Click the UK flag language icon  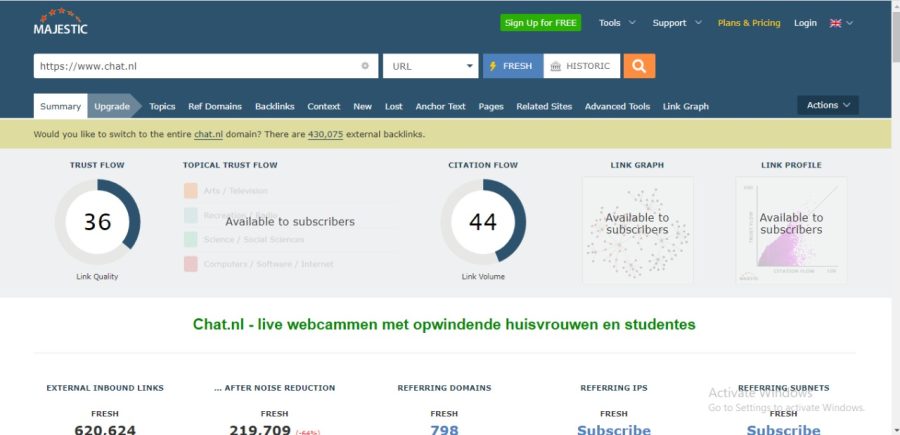(836, 23)
